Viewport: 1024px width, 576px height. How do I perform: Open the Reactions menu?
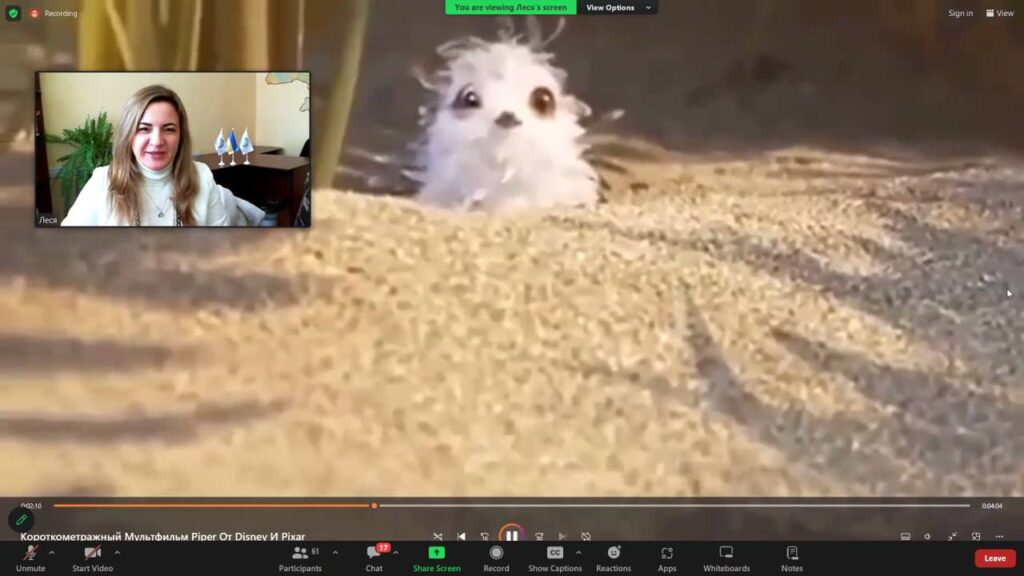[x=613, y=553]
